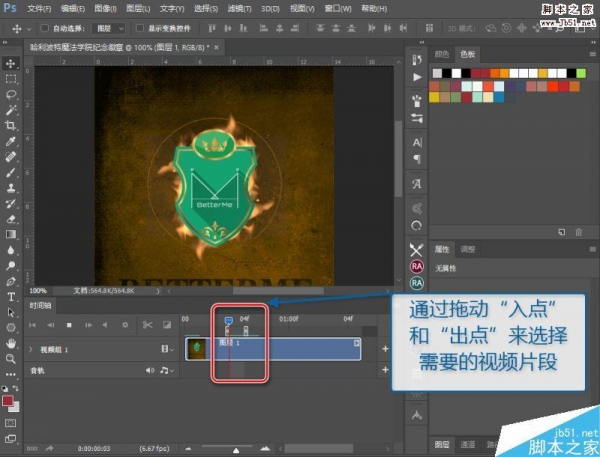Open the film strip menu on 视频组 1
600x457 pixels.
(x=166, y=349)
